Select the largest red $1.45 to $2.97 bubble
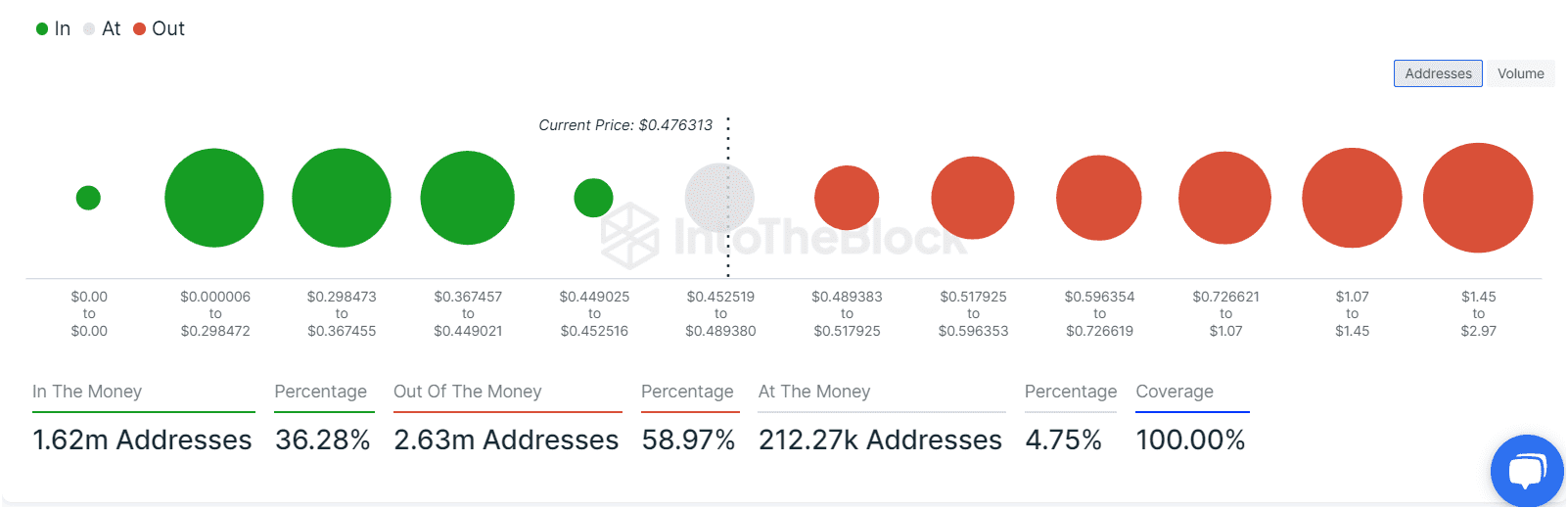The image size is (1568, 509). click(1478, 198)
